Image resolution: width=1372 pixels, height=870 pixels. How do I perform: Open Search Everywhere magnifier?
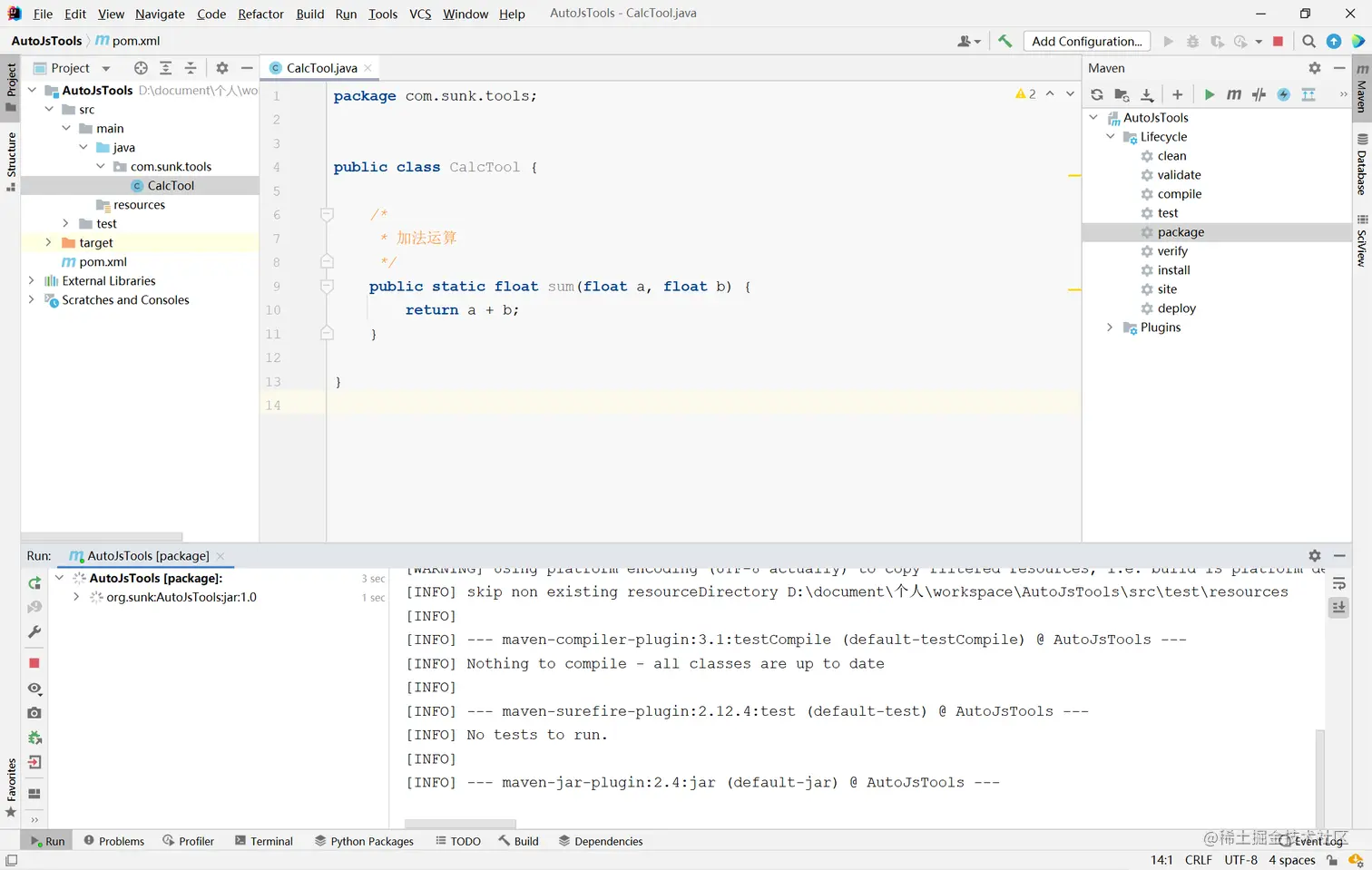click(x=1308, y=41)
